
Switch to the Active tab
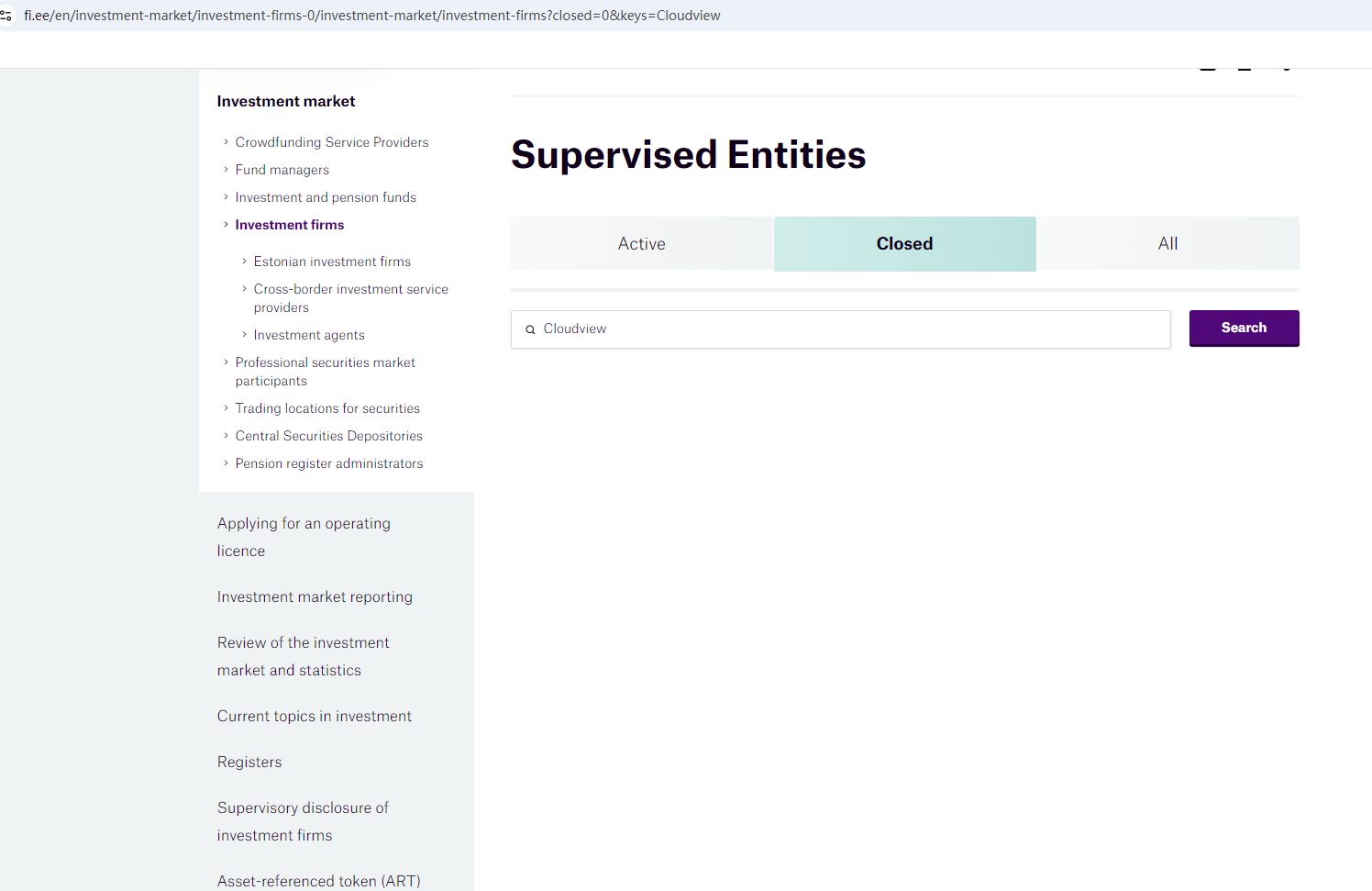[642, 244]
